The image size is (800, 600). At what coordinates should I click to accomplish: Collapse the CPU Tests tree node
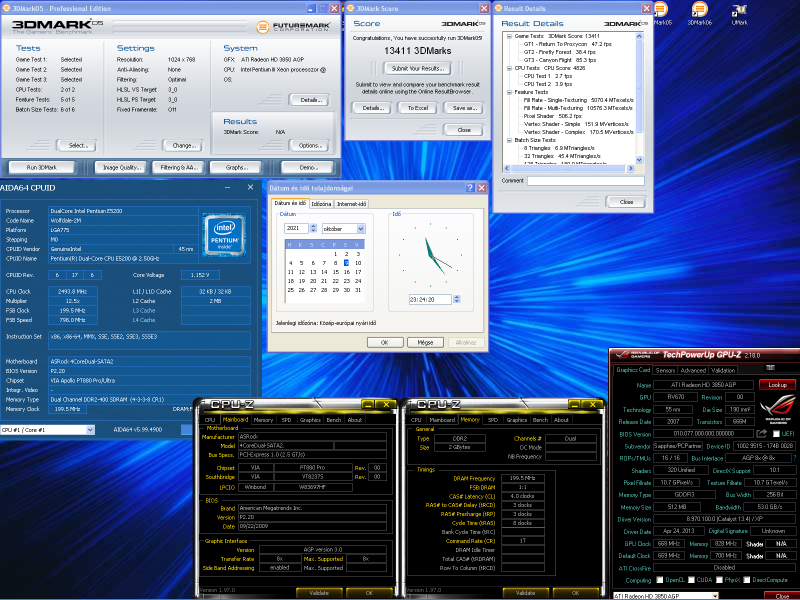point(509,68)
